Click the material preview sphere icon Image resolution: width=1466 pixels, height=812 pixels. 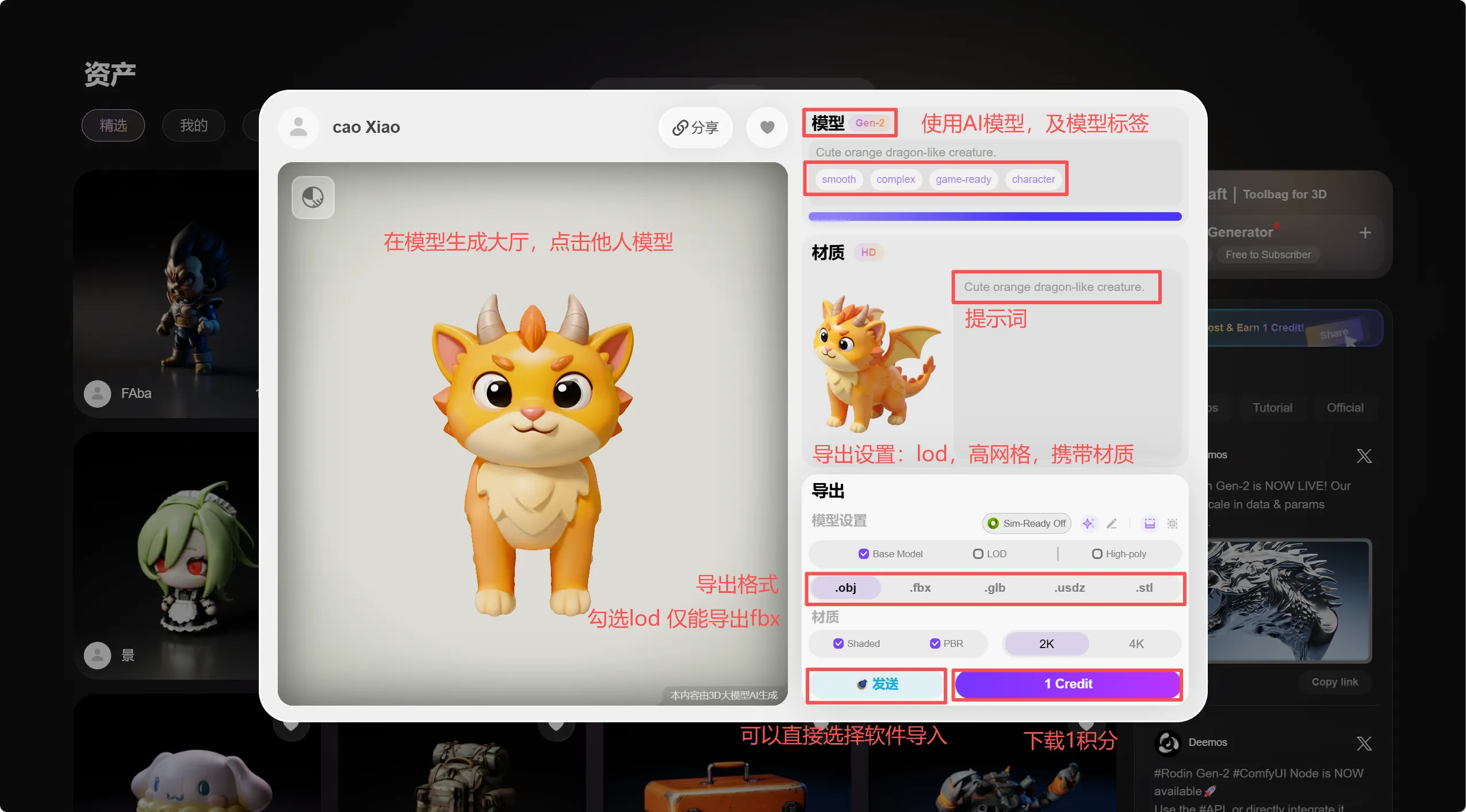313,197
